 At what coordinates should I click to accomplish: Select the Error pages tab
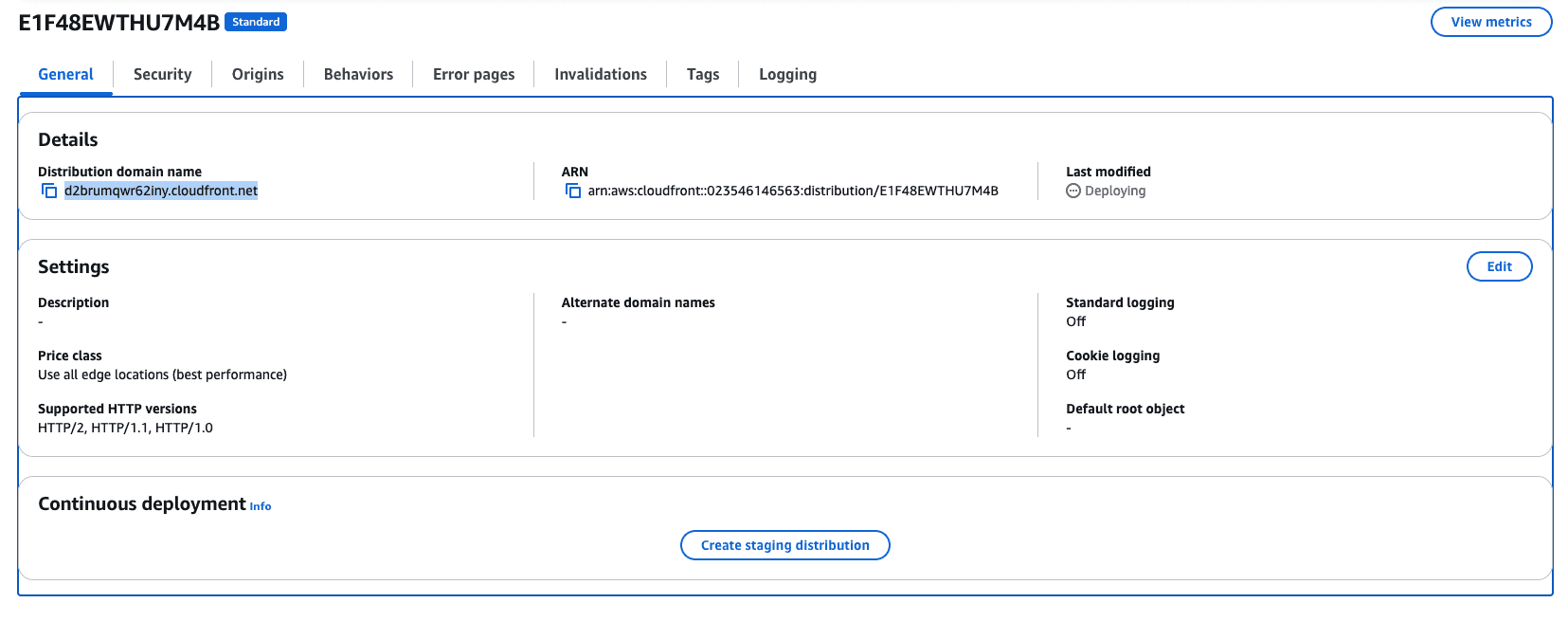pos(474,74)
